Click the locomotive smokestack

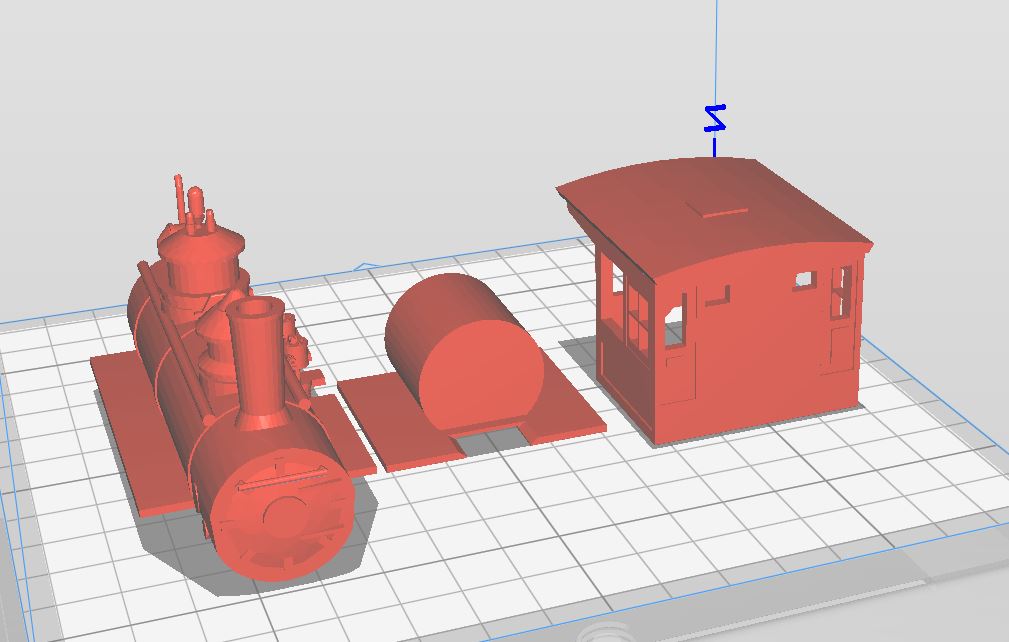[x=257, y=362]
